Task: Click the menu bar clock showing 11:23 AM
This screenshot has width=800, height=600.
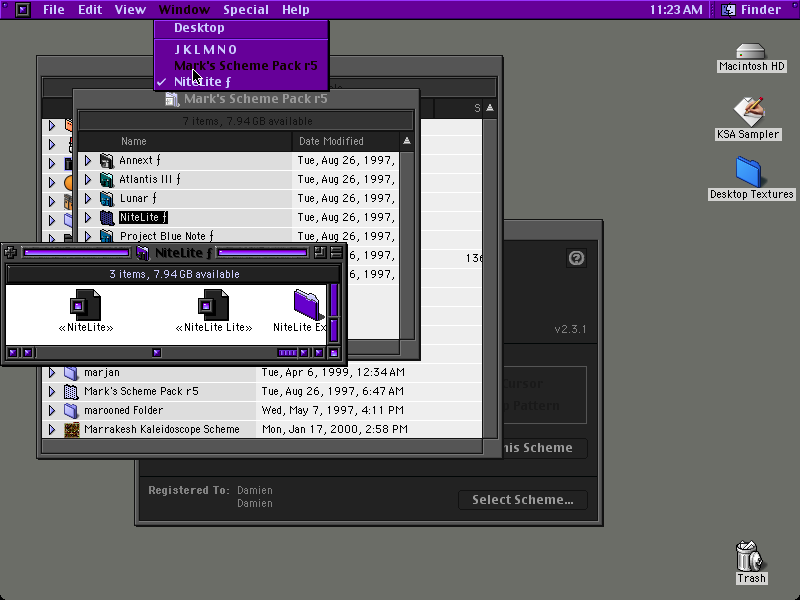Action: pyautogui.click(x=676, y=10)
